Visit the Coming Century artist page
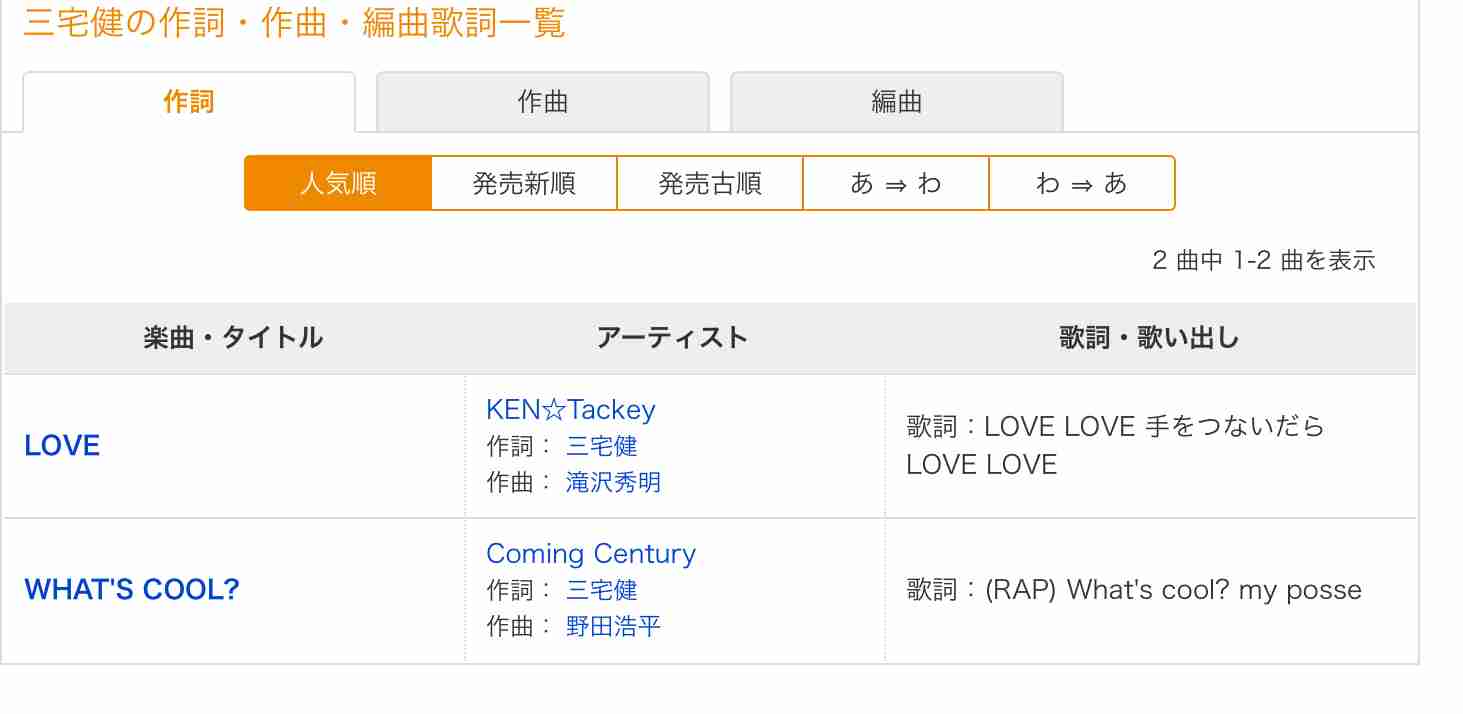 click(x=591, y=554)
